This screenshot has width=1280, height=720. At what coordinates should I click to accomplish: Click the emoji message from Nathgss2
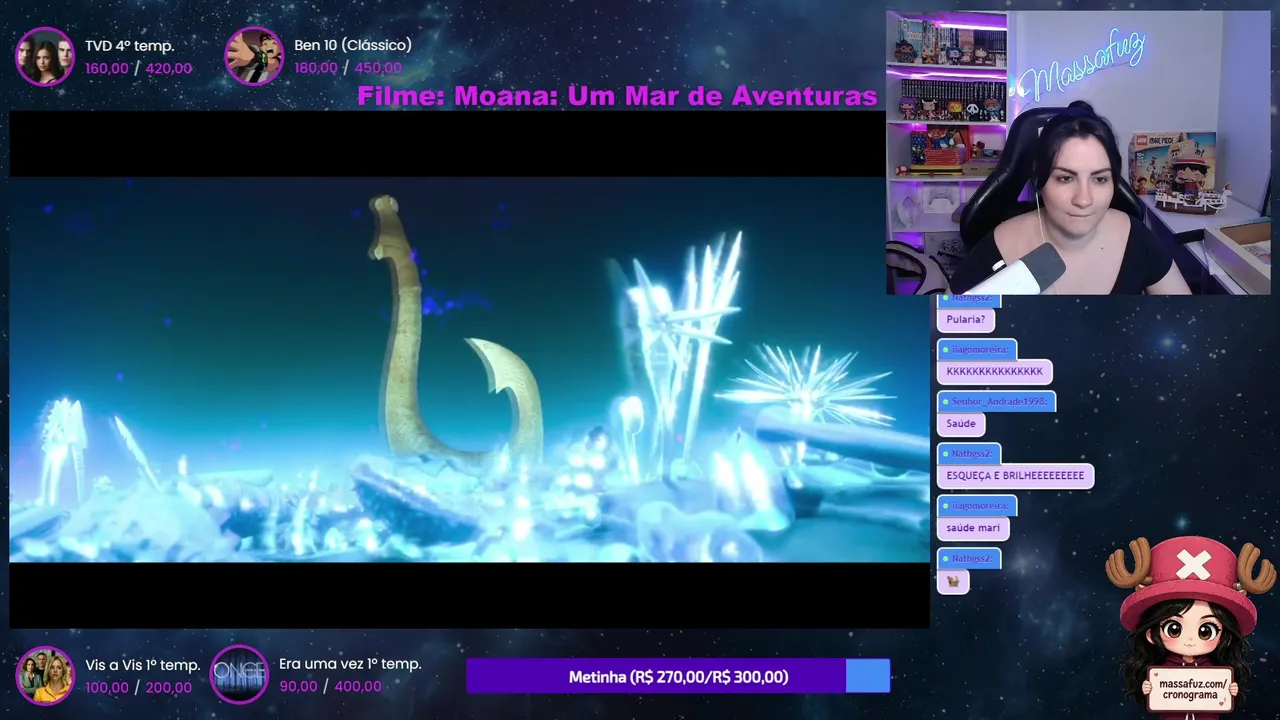(x=953, y=581)
